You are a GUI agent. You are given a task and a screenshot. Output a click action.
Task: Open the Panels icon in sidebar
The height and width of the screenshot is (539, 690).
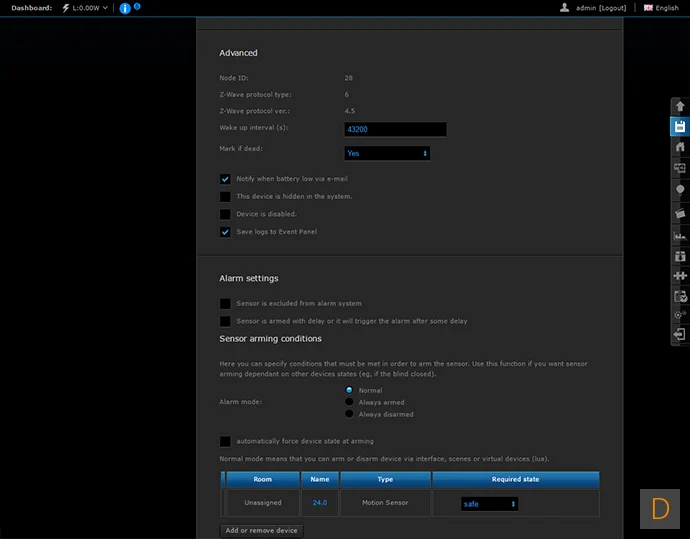(x=680, y=256)
